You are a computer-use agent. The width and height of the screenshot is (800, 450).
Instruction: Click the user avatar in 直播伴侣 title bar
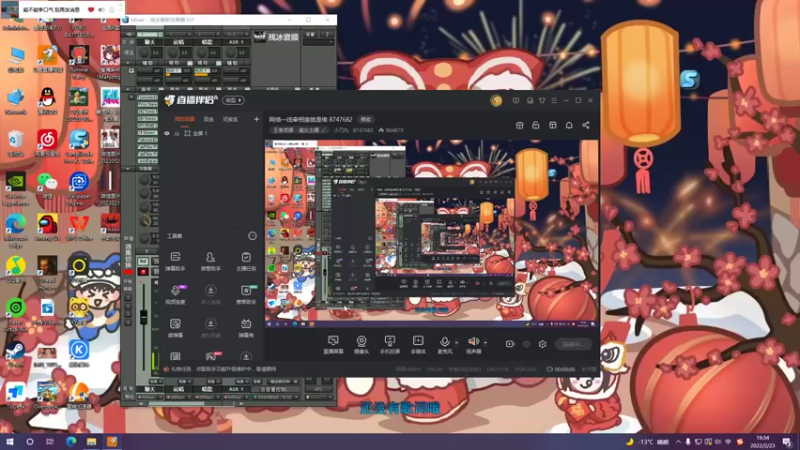[496, 101]
